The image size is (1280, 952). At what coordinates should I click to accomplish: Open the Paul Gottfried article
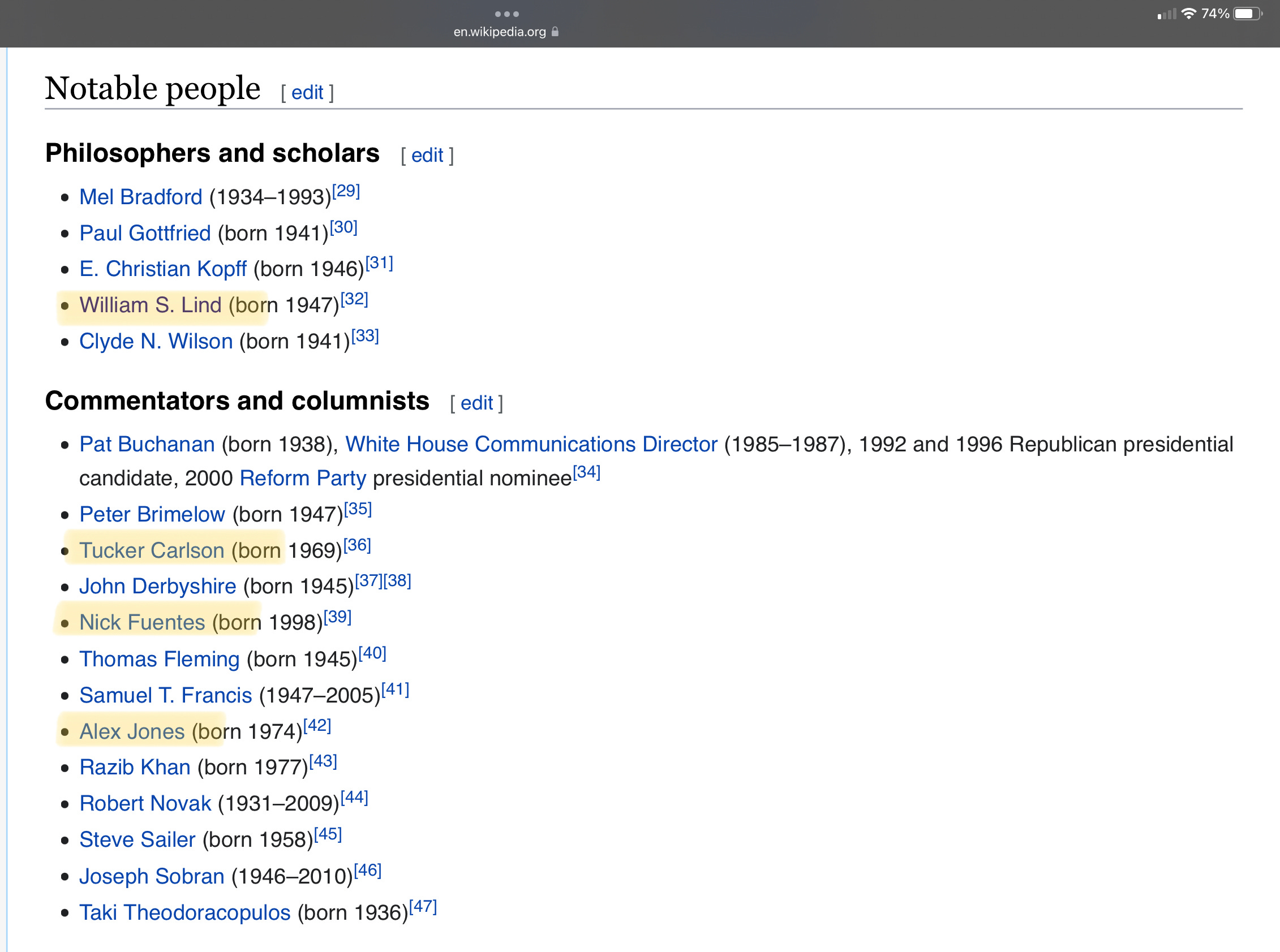pos(145,233)
